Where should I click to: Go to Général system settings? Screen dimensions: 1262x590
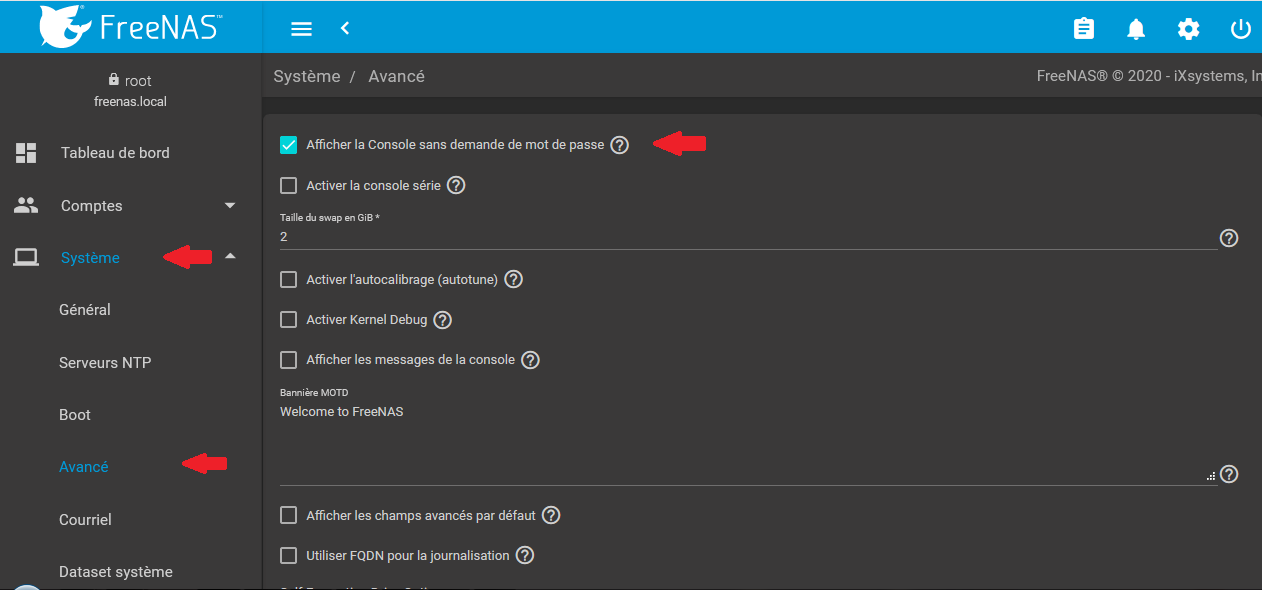pos(85,310)
